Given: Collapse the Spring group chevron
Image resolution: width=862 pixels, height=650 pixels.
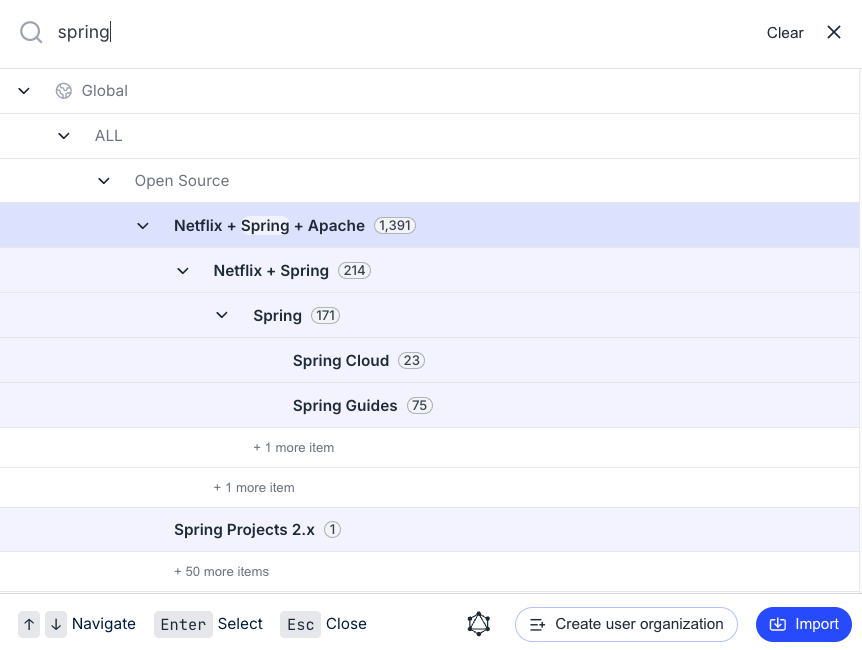Looking at the screenshot, I should pyautogui.click(x=222, y=316).
